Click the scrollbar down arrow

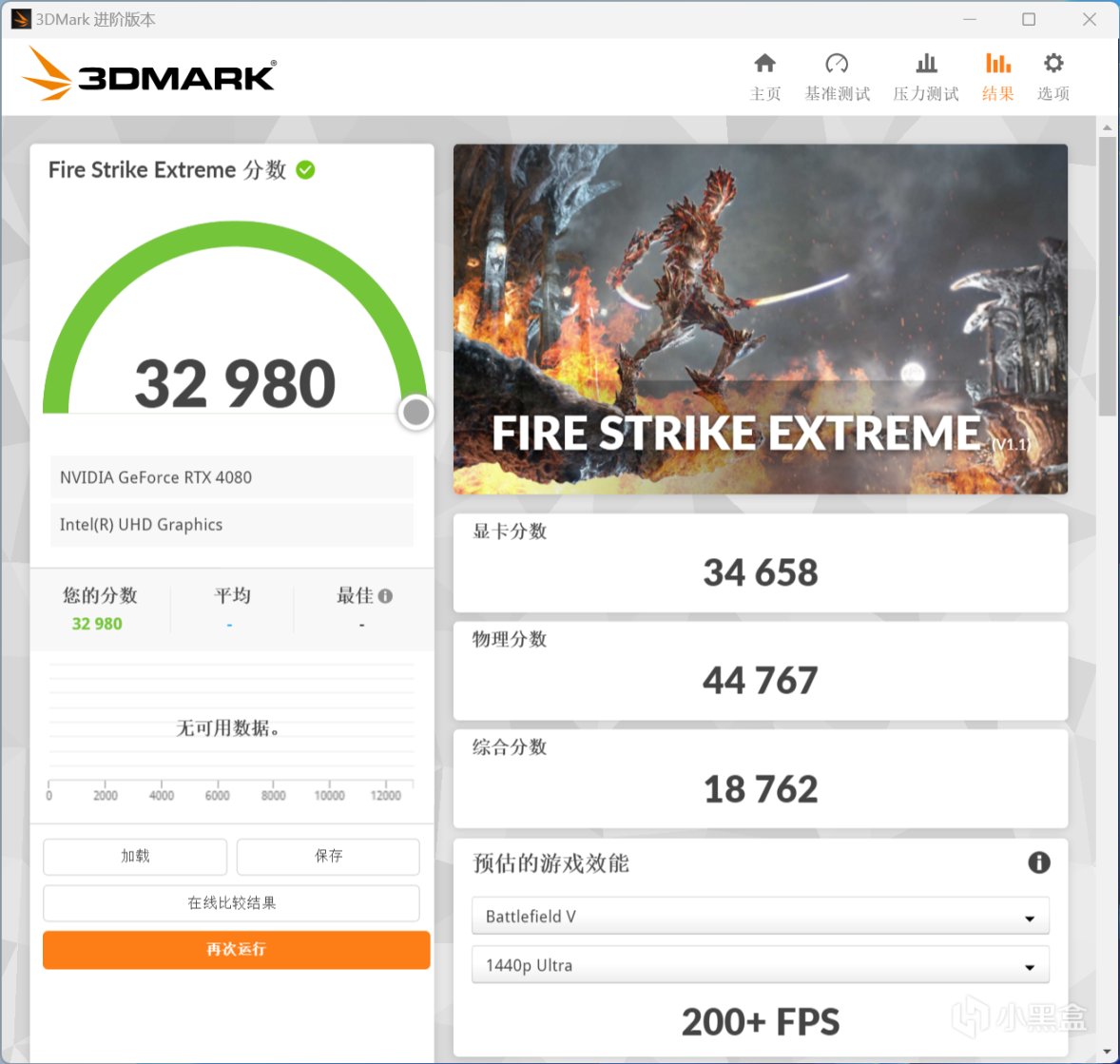coord(1107,1051)
